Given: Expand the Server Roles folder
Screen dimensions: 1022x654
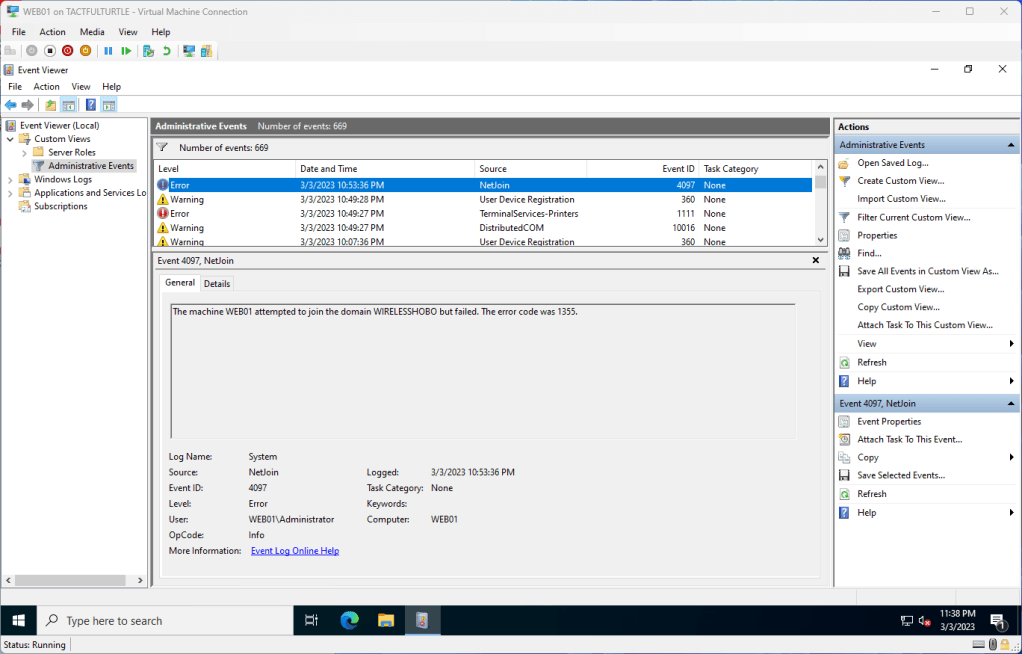Looking at the screenshot, I should pyautogui.click(x=25, y=153).
